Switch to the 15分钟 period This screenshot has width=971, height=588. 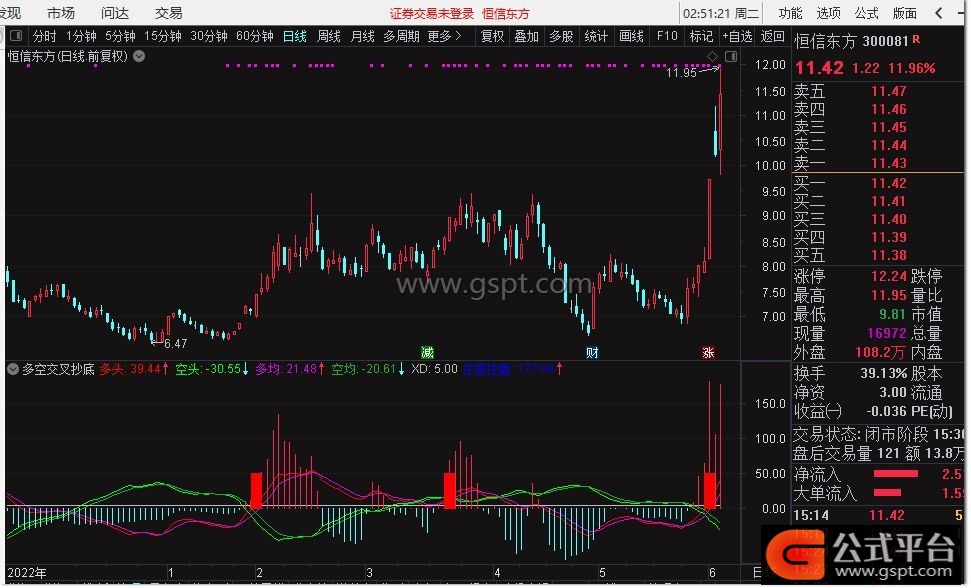tap(163, 37)
